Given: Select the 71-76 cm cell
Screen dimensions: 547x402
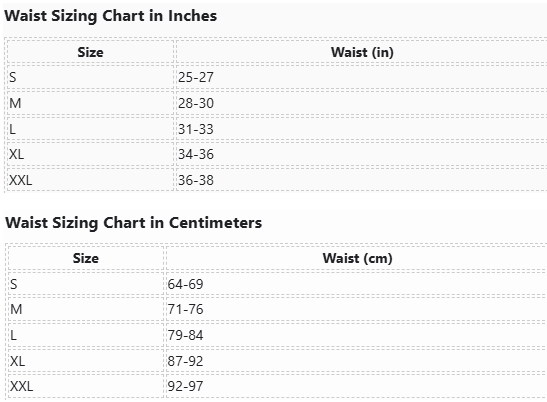Looking at the screenshot, I should pyautogui.click(x=185, y=309).
